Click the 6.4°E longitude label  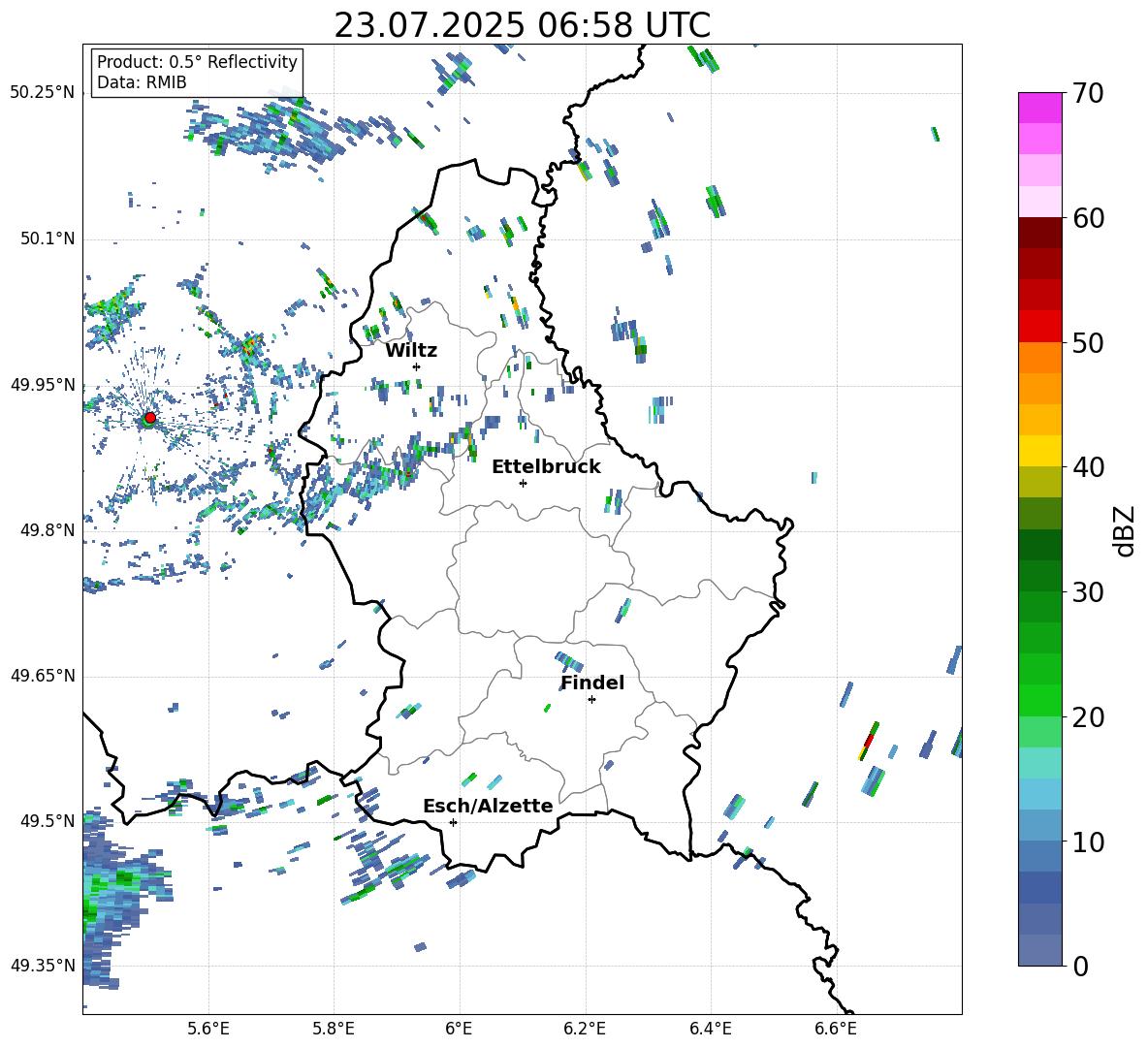(x=710, y=1029)
